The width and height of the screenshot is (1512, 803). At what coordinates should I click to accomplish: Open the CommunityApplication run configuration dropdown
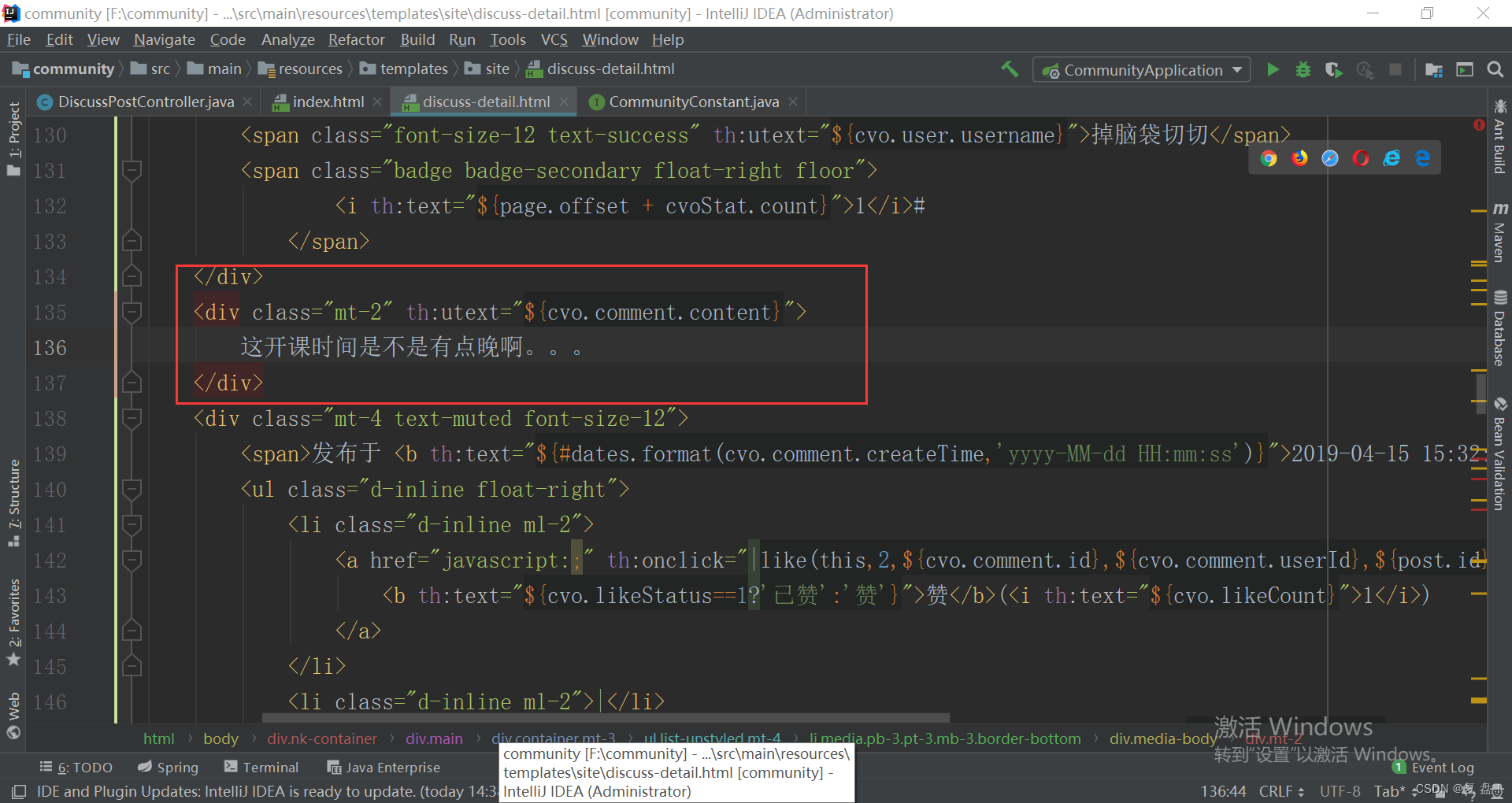(x=1142, y=70)
